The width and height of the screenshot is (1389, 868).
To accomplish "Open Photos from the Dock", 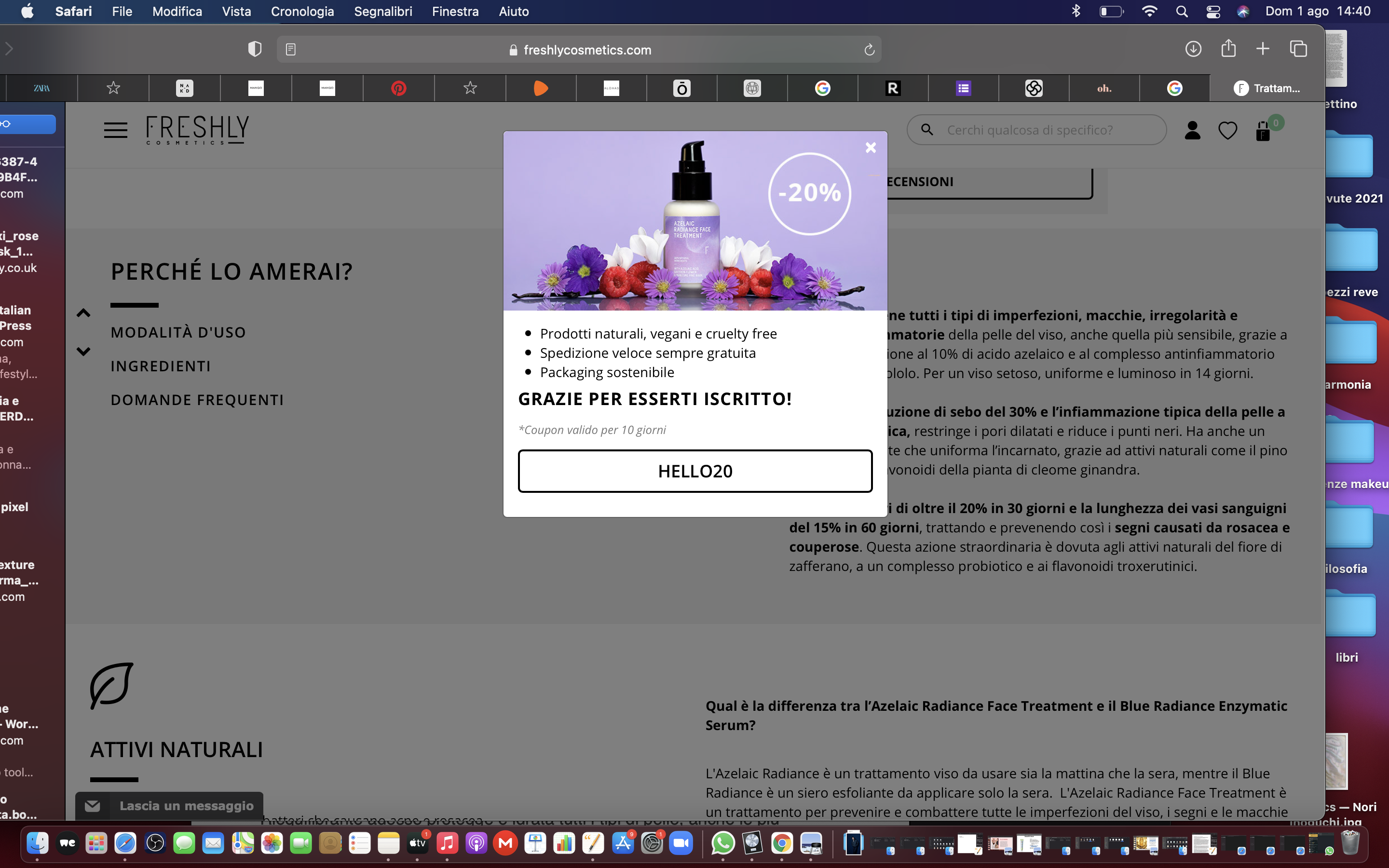I will click(272, 843).
